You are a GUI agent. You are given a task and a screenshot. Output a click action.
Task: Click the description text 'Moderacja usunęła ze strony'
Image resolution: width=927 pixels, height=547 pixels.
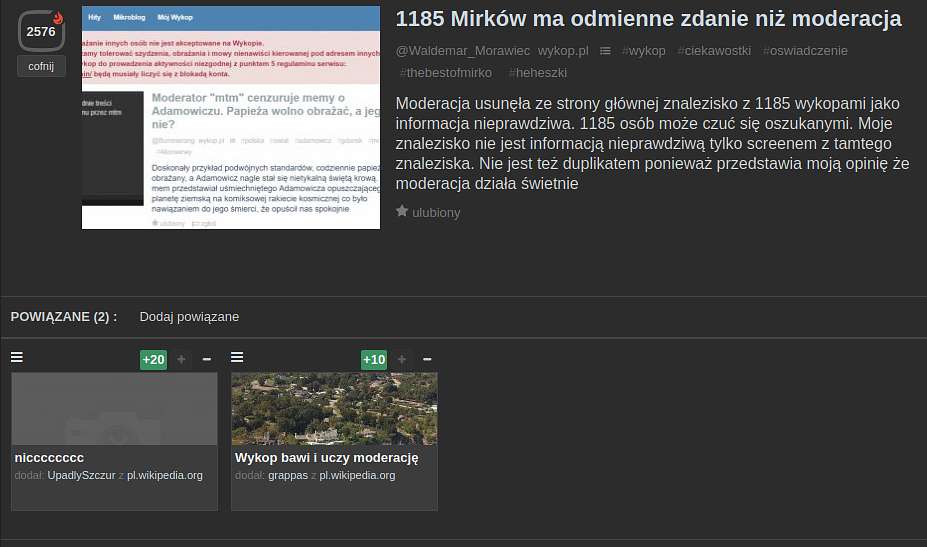tap(652, 144)
